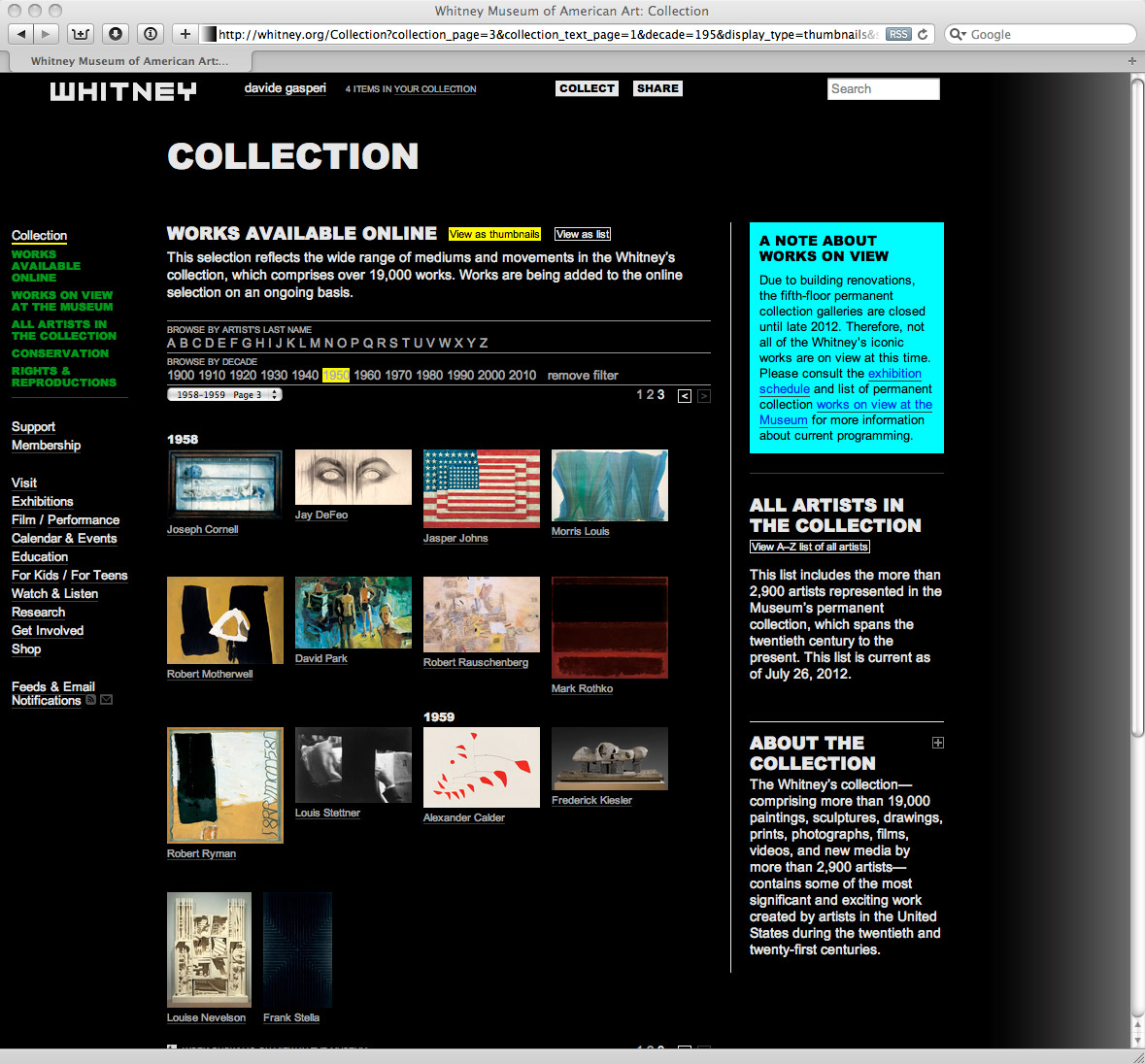Go to page 1 of results
Image resolution: width=1145 pixels, height=1064 pixels.
tap(640, 395)
